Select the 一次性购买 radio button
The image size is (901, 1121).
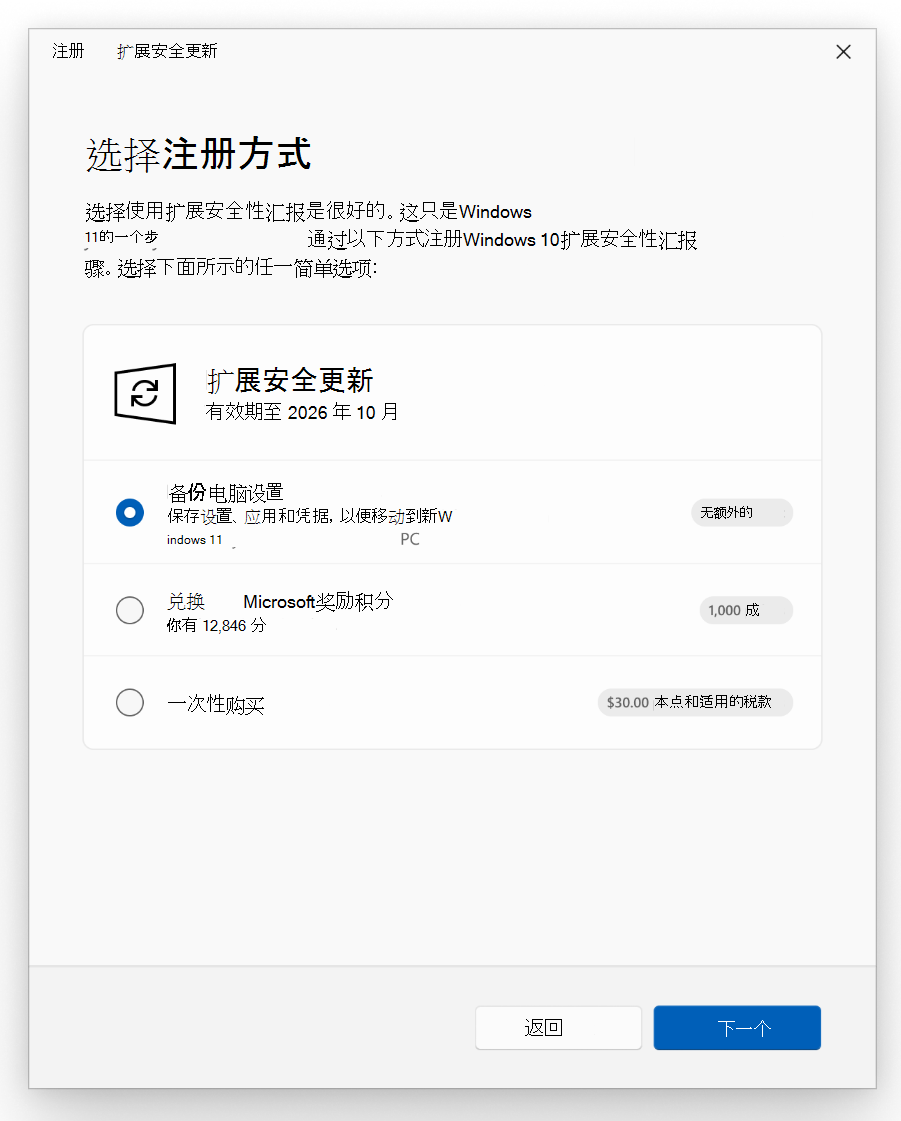pyautogui.click(x=129, y=702)
